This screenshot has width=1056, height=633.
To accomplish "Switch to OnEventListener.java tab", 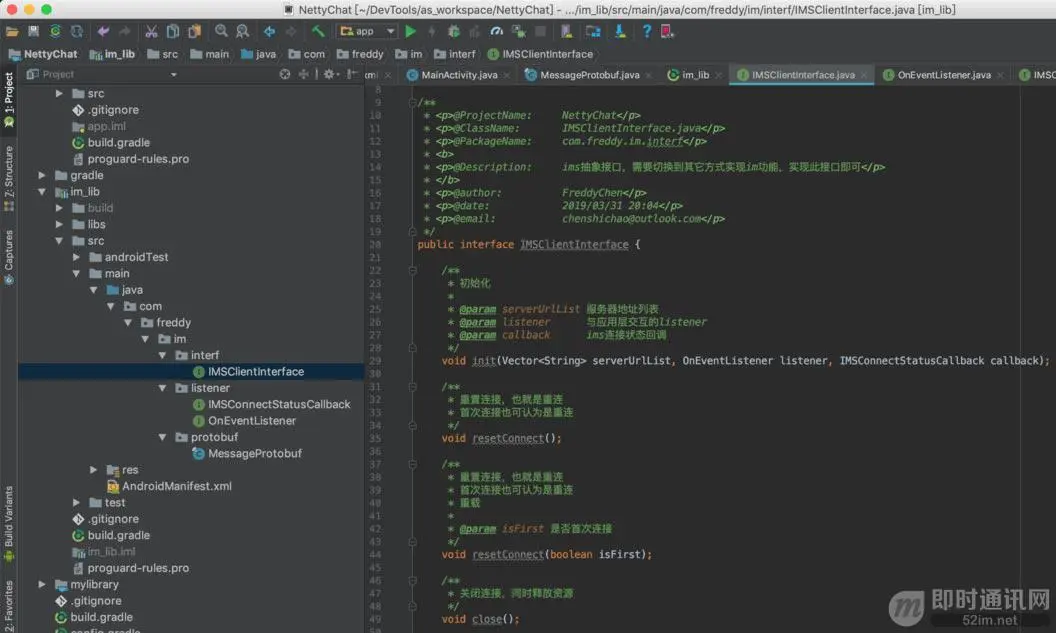I will [944, 75].
